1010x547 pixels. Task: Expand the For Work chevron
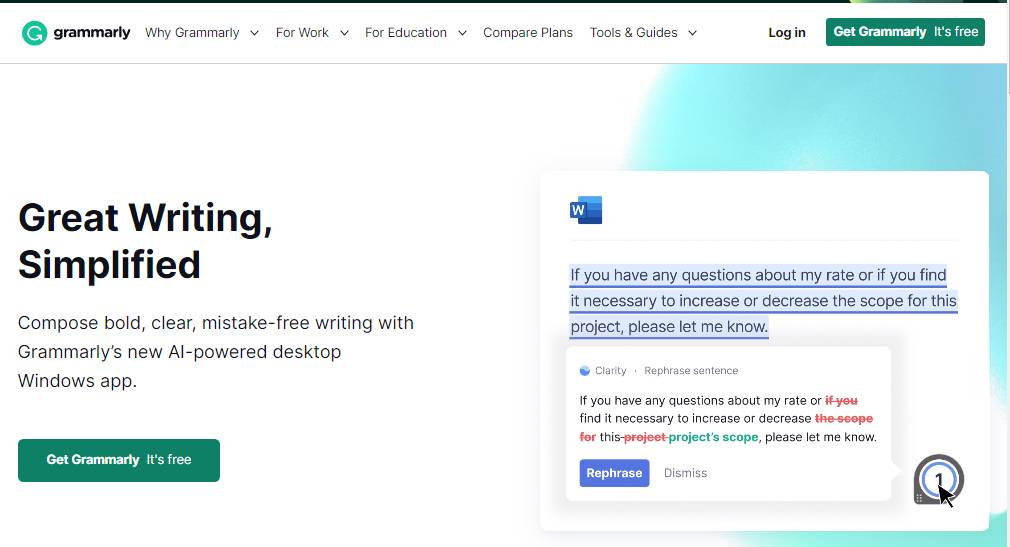coord(344,33)
